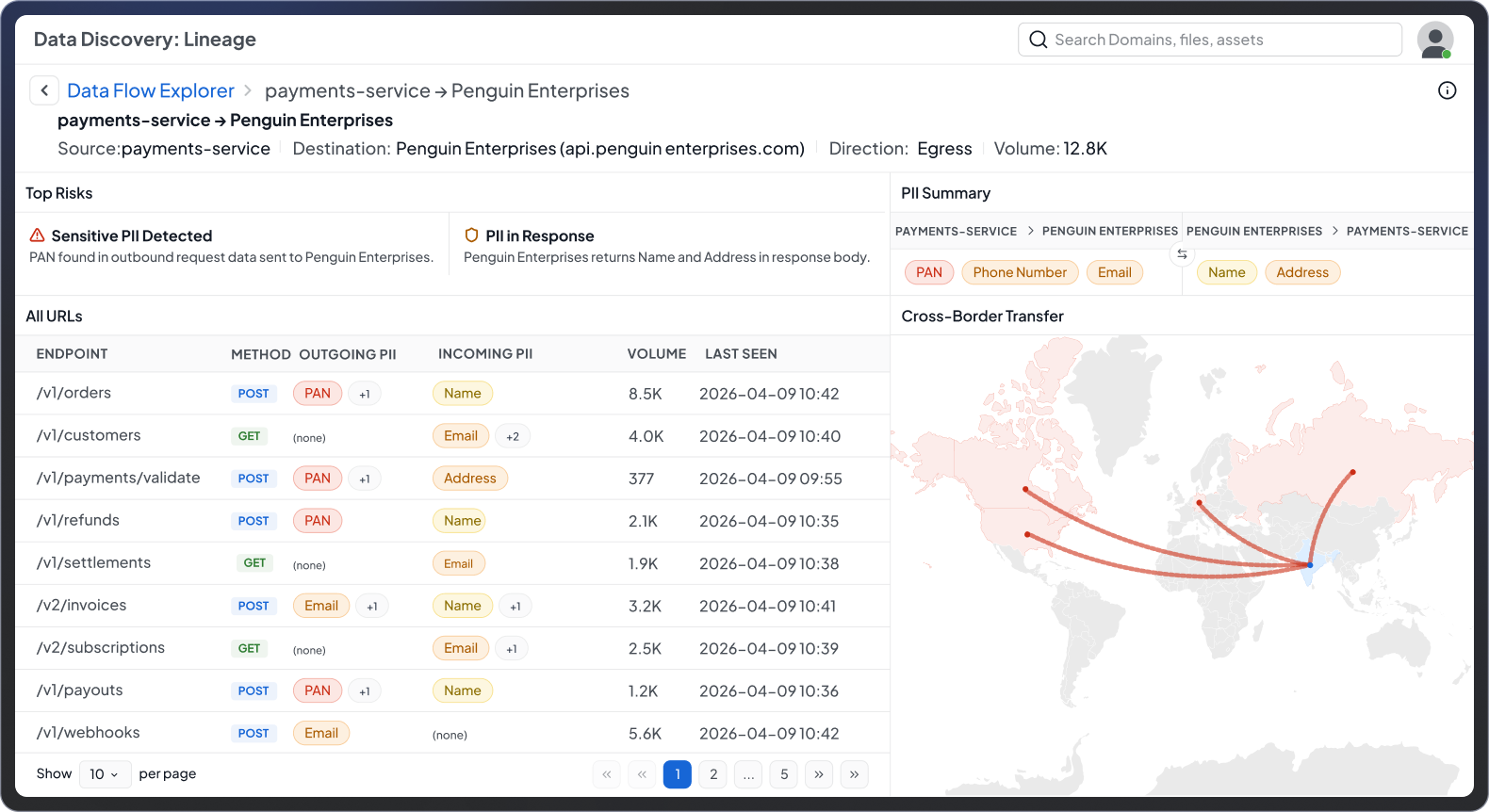Expand +2 incoming PII on /v1/customers row
Viewport: 1489px width, 812px height.
(x=513, y=436)
